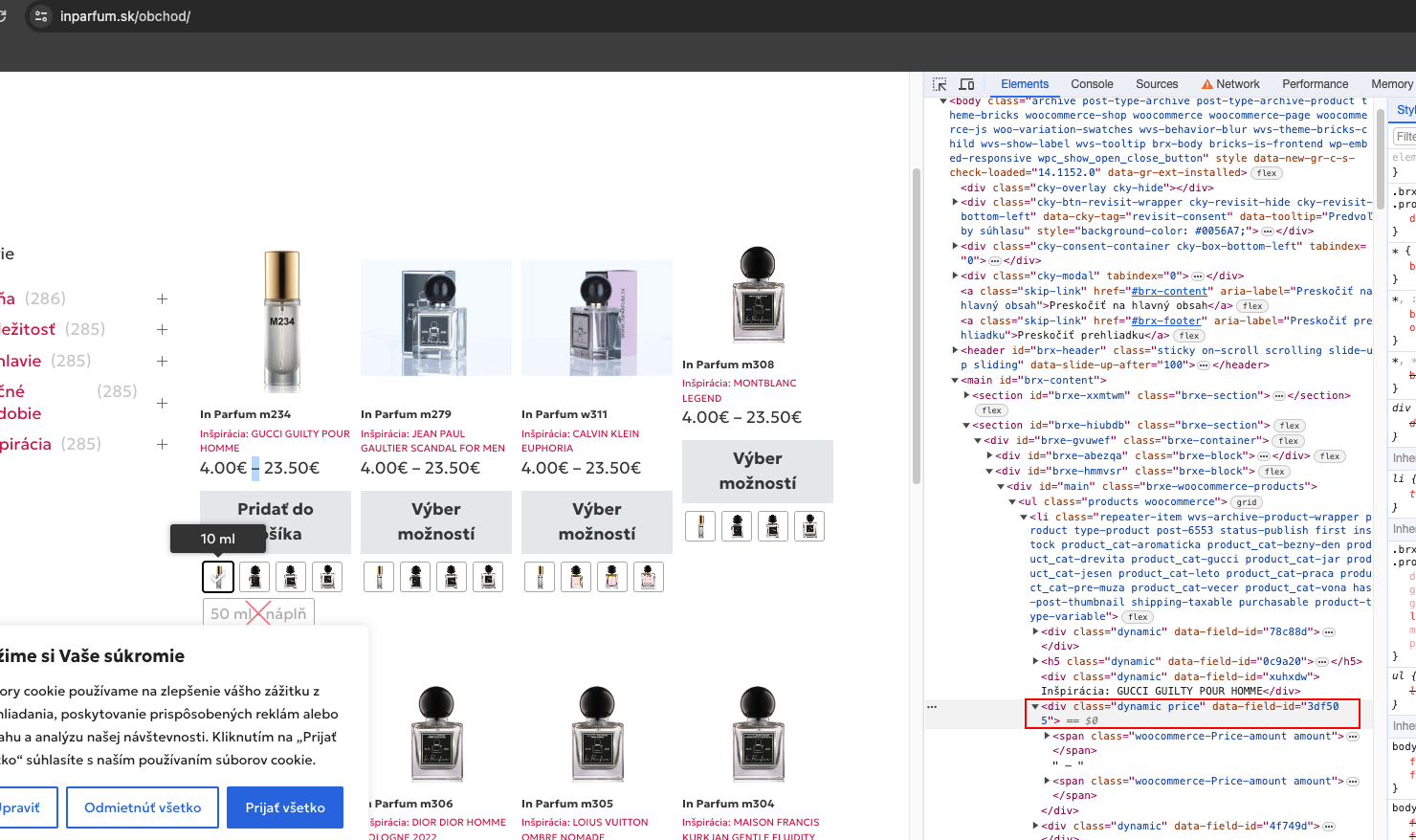Click the crossed-out 50 ml náplň swatch
Screen dimensions: 1416x840
pyautogui.click(x=258, y=613)
